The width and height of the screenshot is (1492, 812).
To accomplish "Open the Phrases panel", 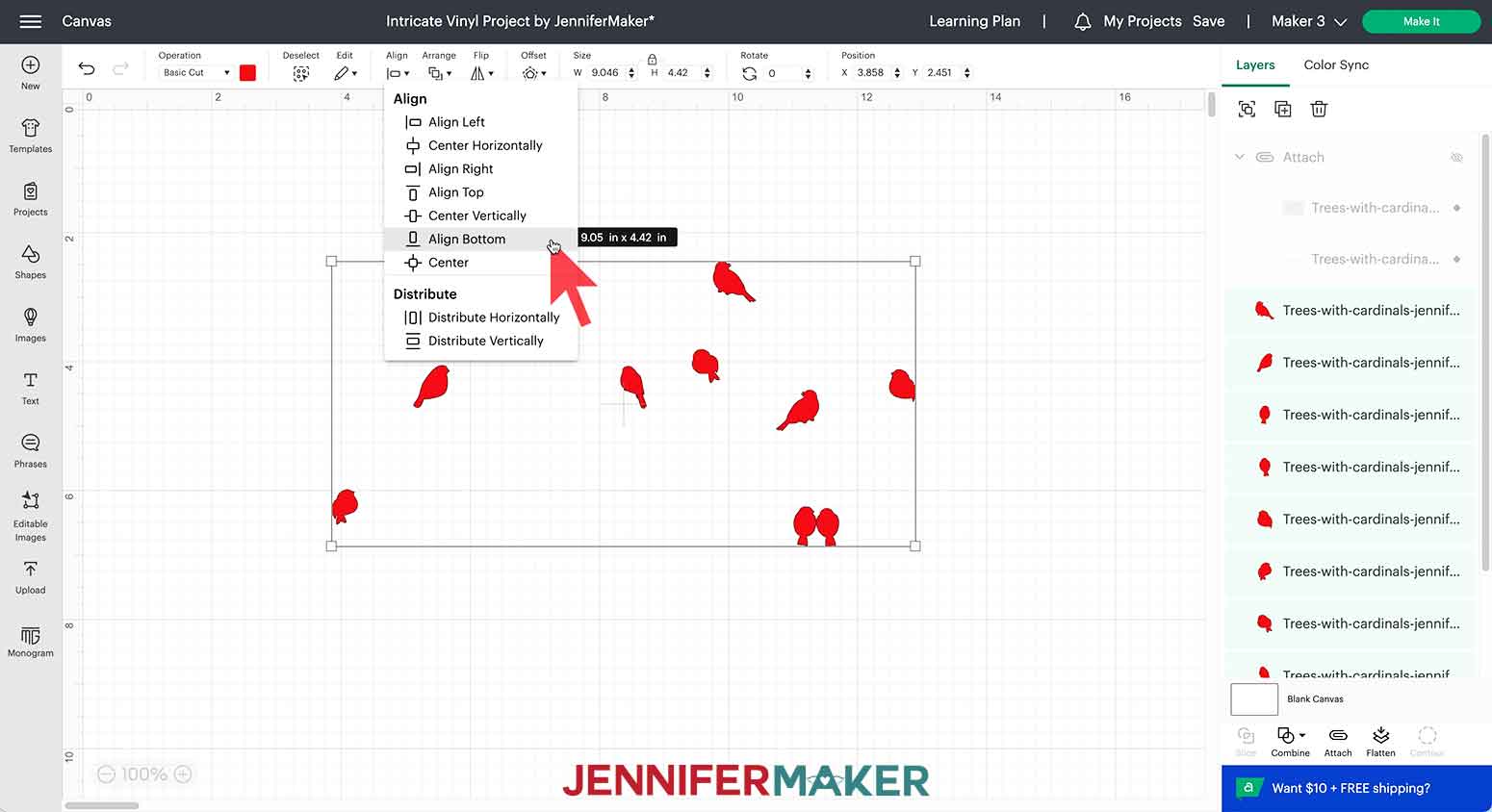I will (x=31, y=450).
